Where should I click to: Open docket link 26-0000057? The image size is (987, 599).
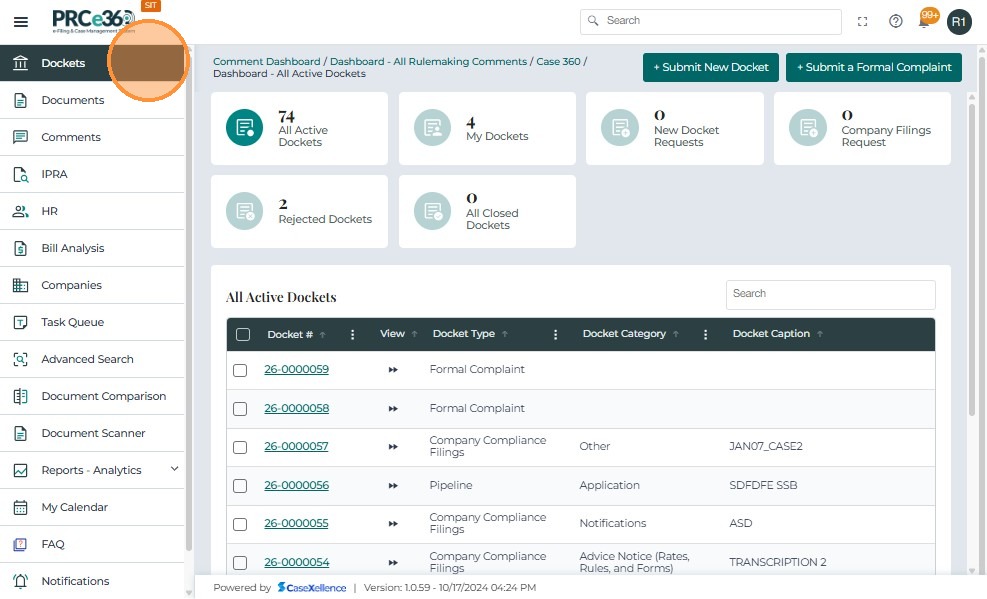[x=296, y=447]
